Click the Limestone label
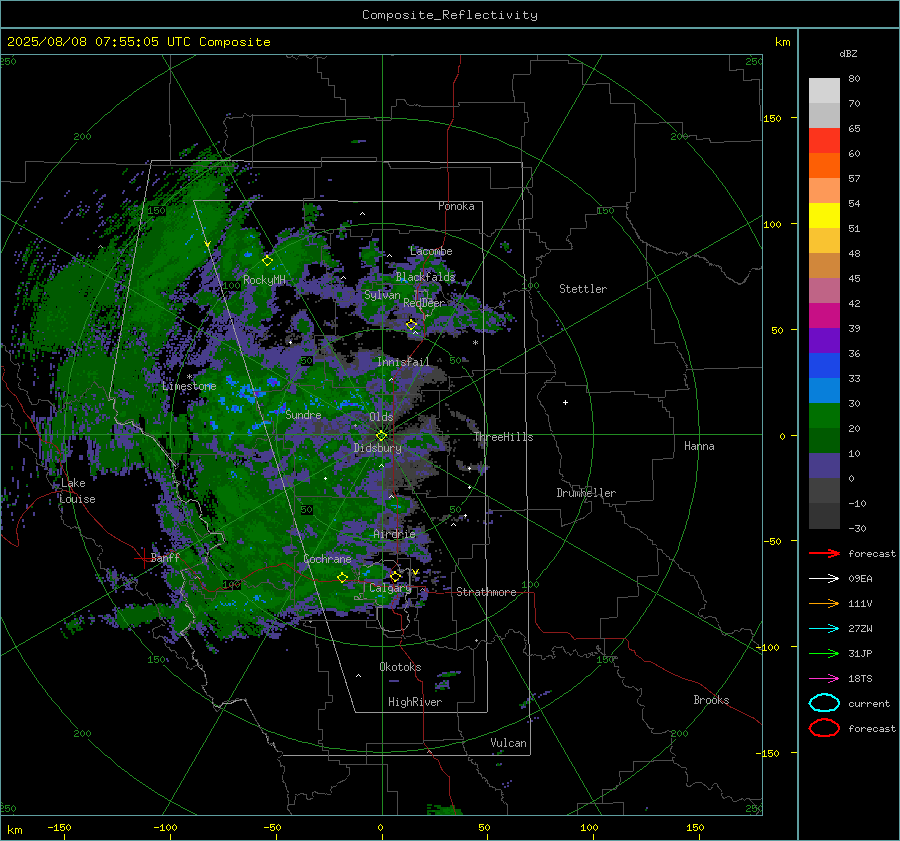The image size is (900, 841). (x=189, y=386)
